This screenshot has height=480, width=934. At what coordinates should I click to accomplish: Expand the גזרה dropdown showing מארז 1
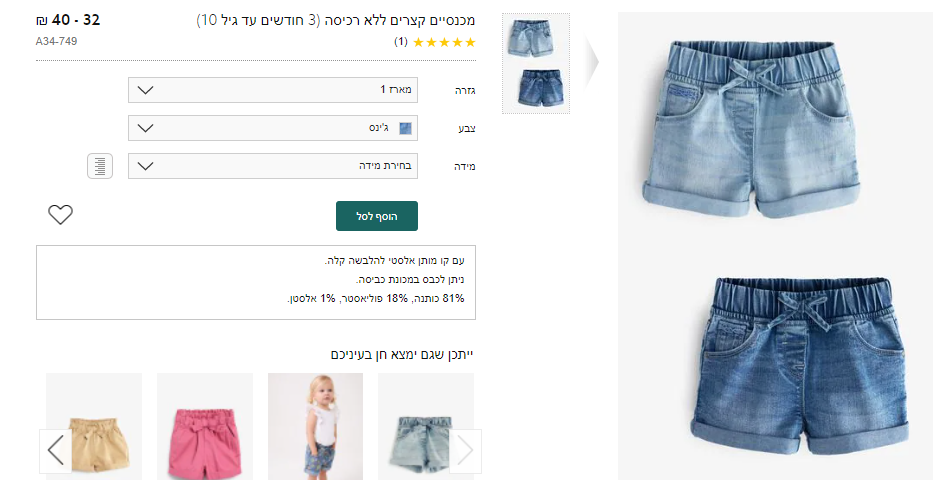click(273, 90)
